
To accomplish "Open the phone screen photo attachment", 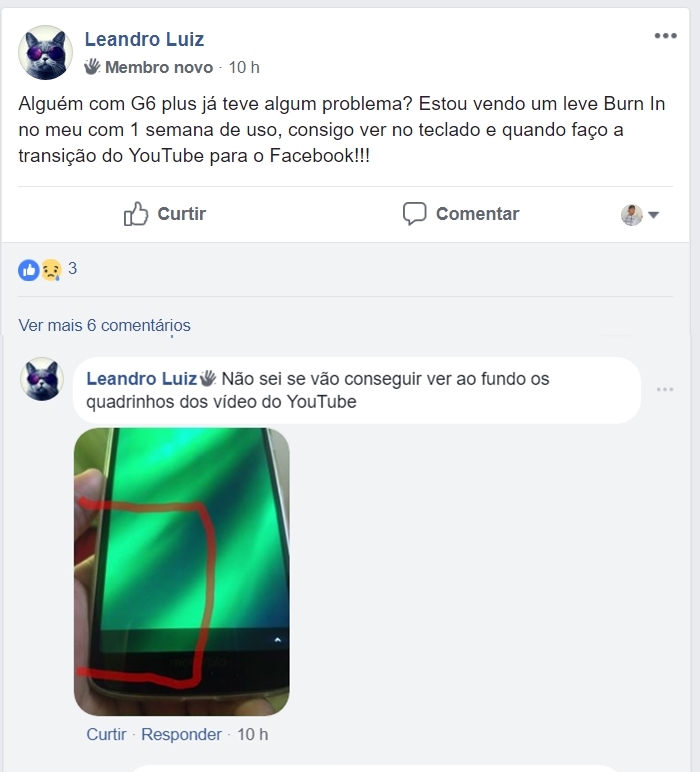I will tap(182, 572).
